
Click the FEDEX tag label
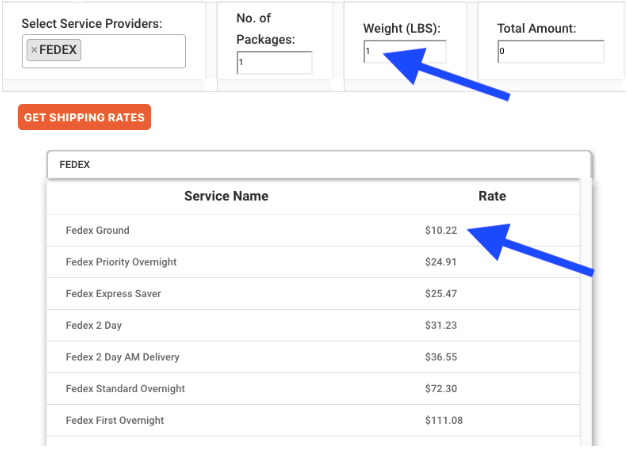[58, 50]
